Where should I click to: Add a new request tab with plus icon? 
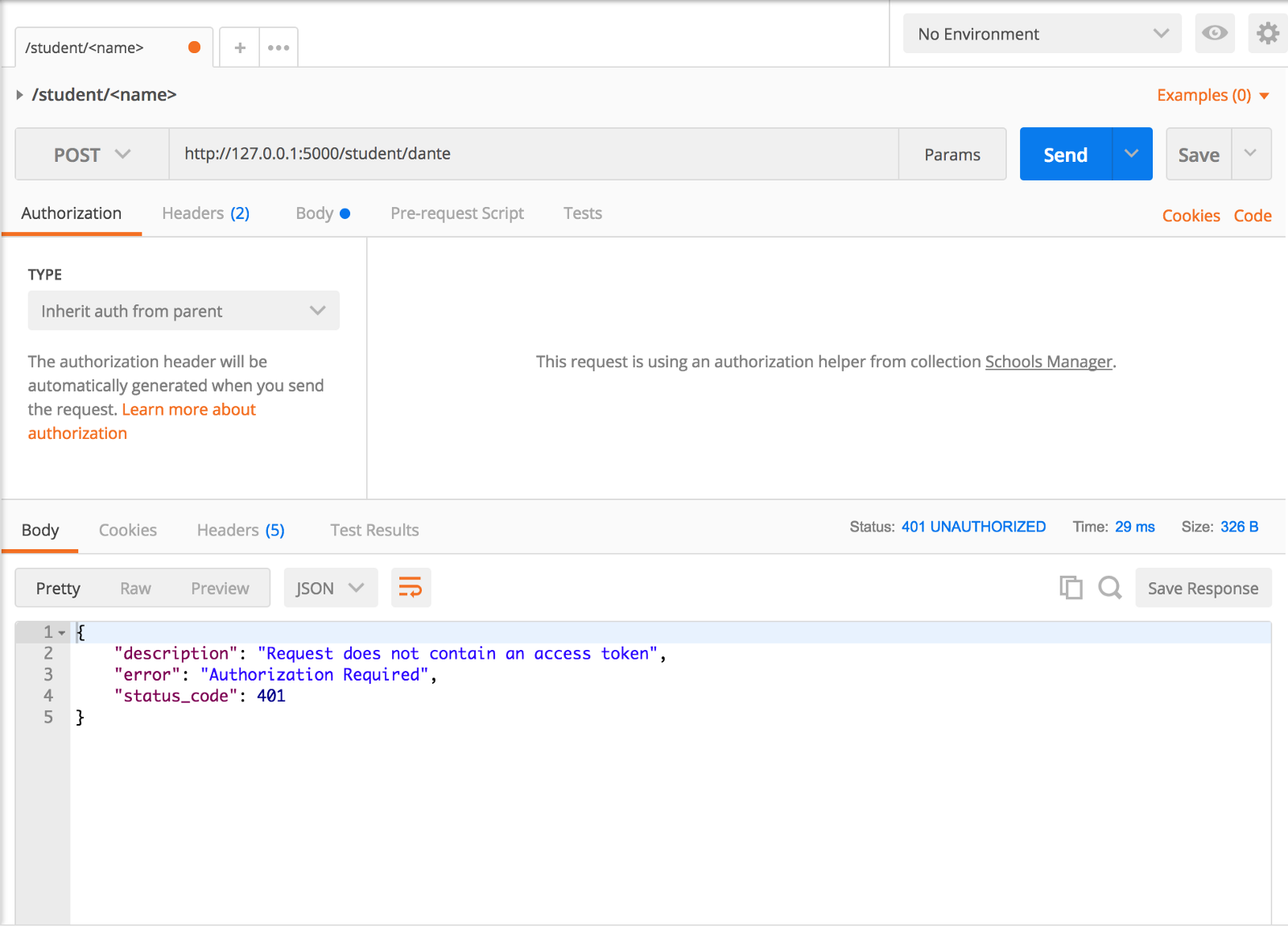pos(239,48)
